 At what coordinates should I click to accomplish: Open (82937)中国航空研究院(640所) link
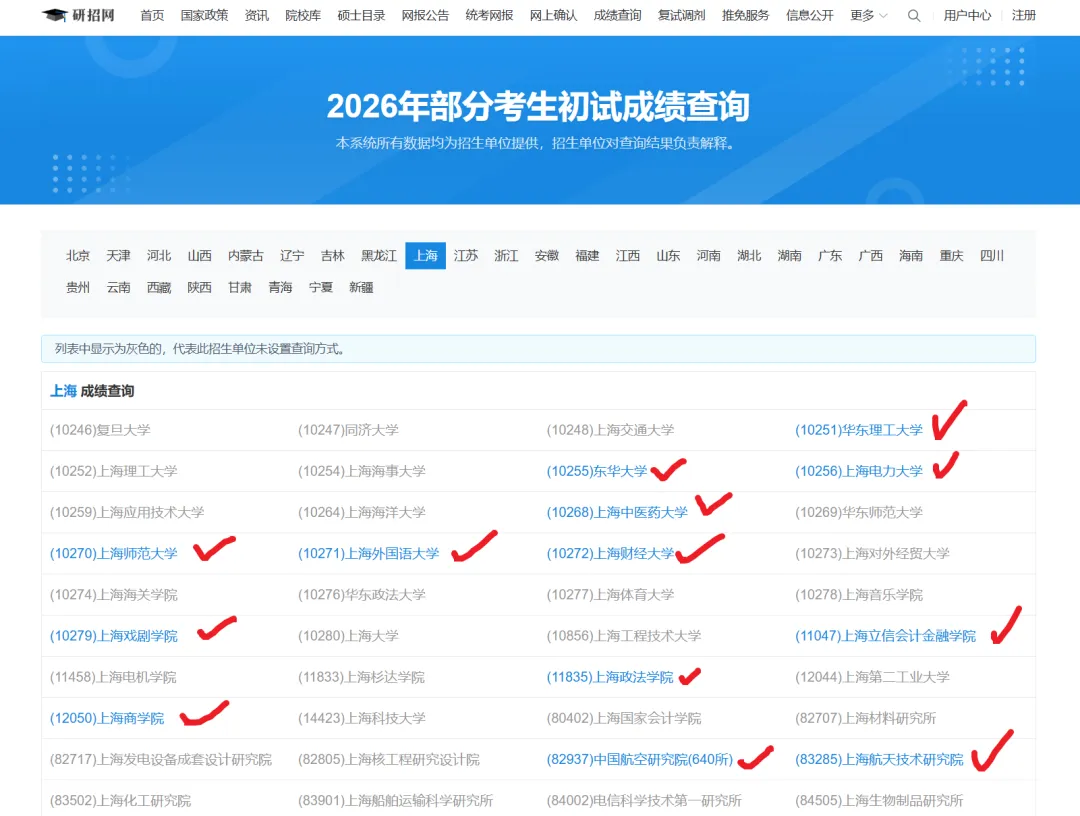coord(640,760)
